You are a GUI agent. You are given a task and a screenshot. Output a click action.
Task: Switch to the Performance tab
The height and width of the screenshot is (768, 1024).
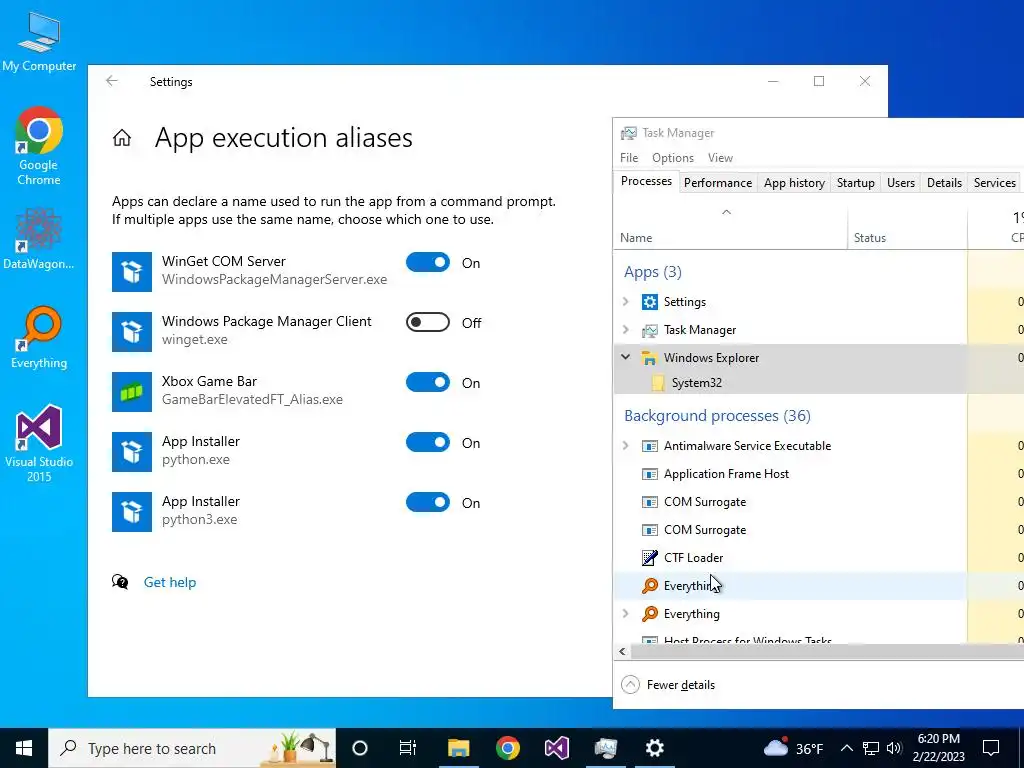point(718,183)
